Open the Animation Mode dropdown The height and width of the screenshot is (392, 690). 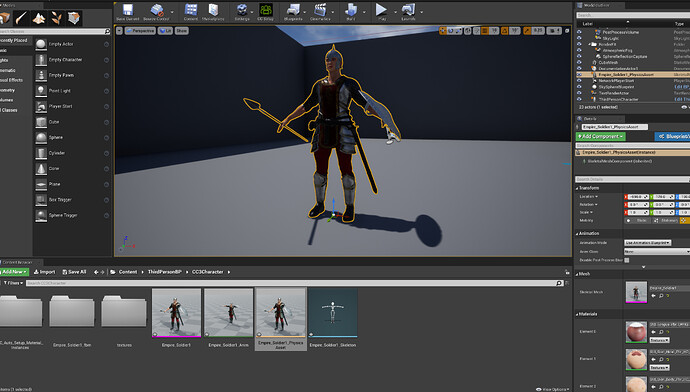click(x=647, y=242)
